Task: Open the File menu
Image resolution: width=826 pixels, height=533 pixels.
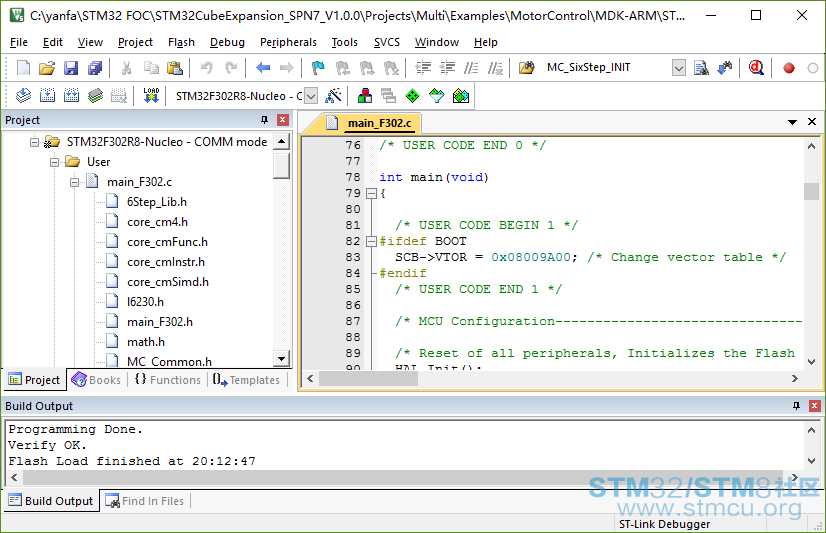Action: click(x=19, y=42)
